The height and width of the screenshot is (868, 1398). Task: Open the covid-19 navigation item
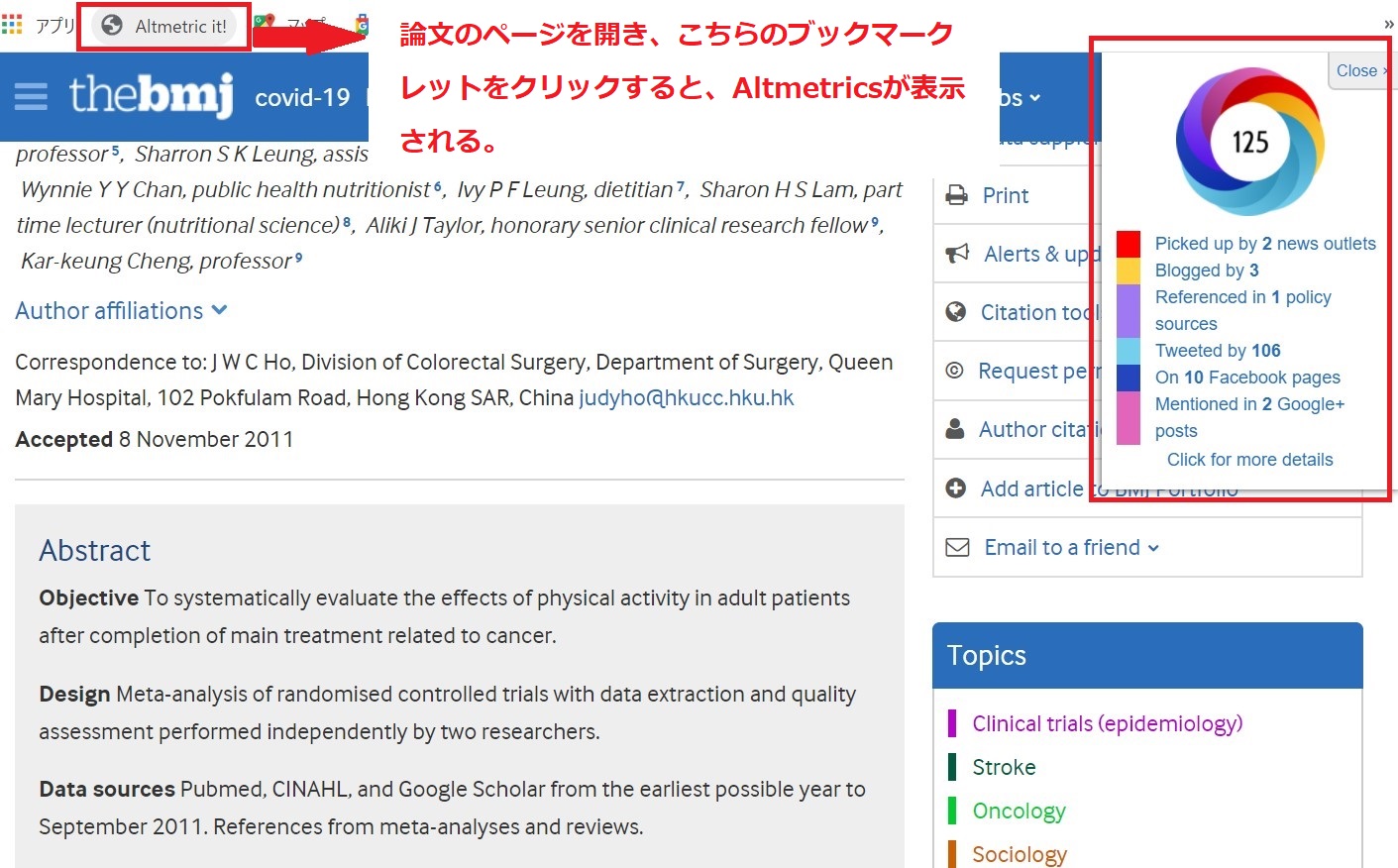(302, 97)
